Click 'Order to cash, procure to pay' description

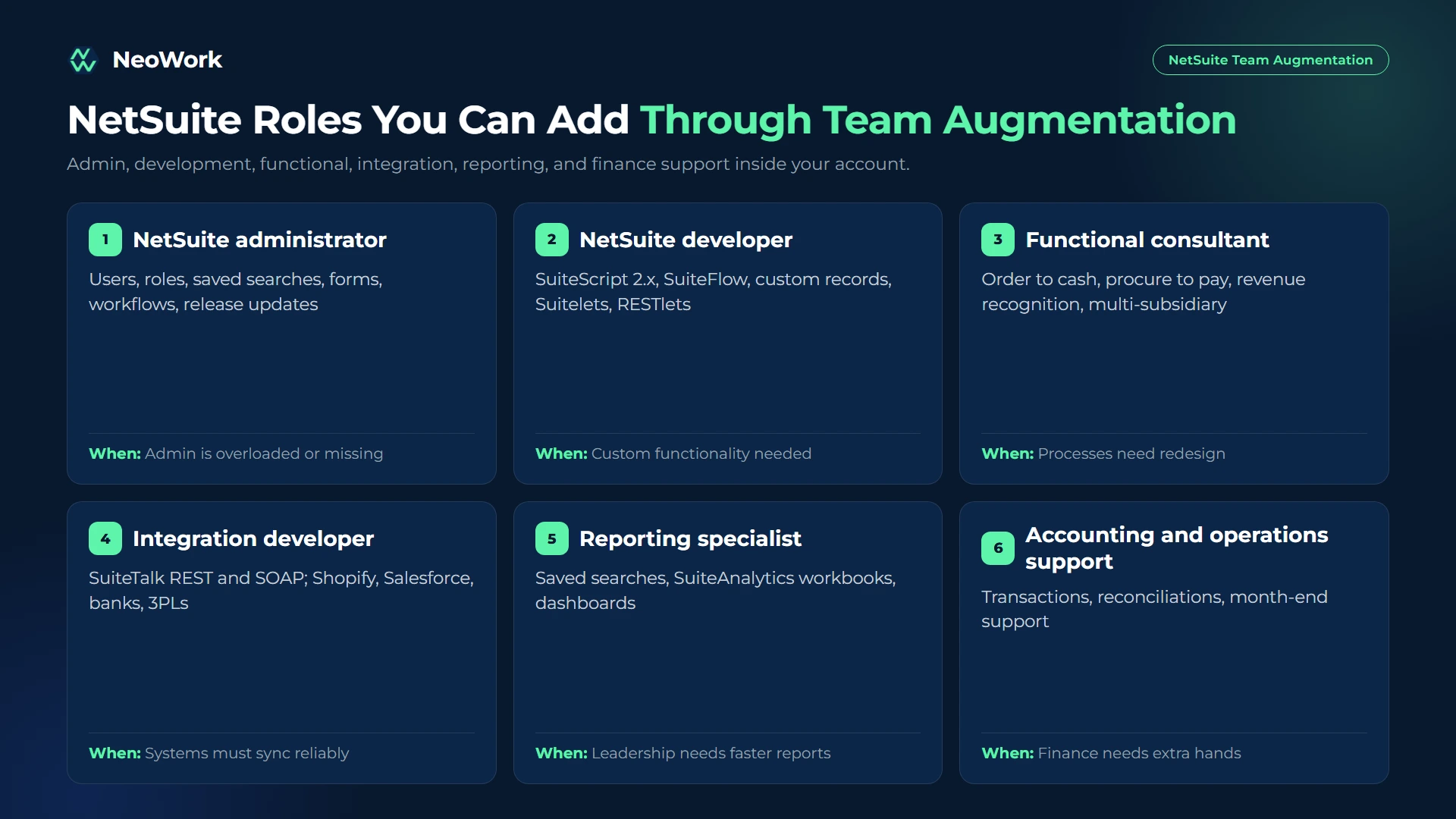[1144, 292]
